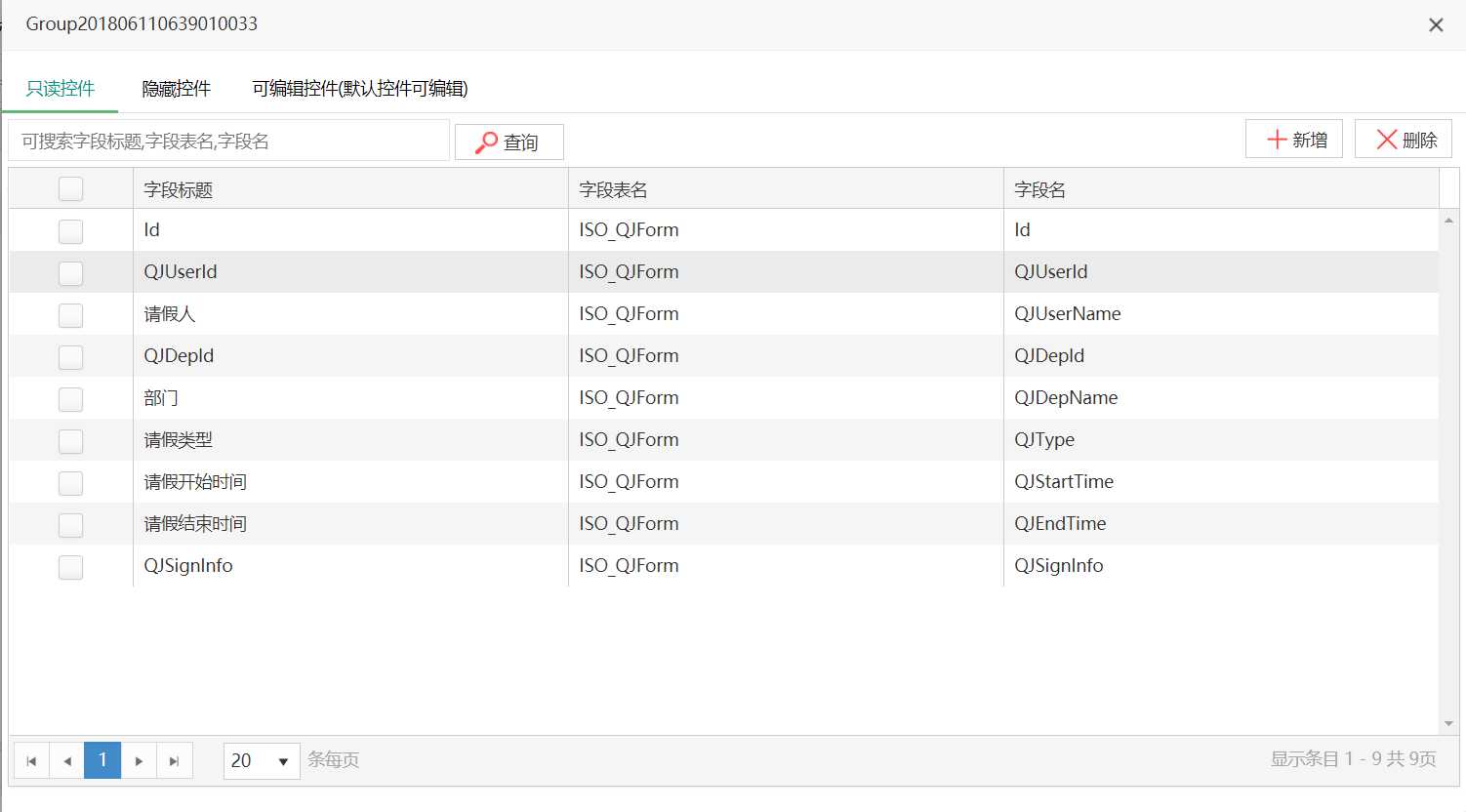This screenshot has width=1466, height=812.
Task: Click ISO_QJForm in the Id row
Action: [629, 230]
